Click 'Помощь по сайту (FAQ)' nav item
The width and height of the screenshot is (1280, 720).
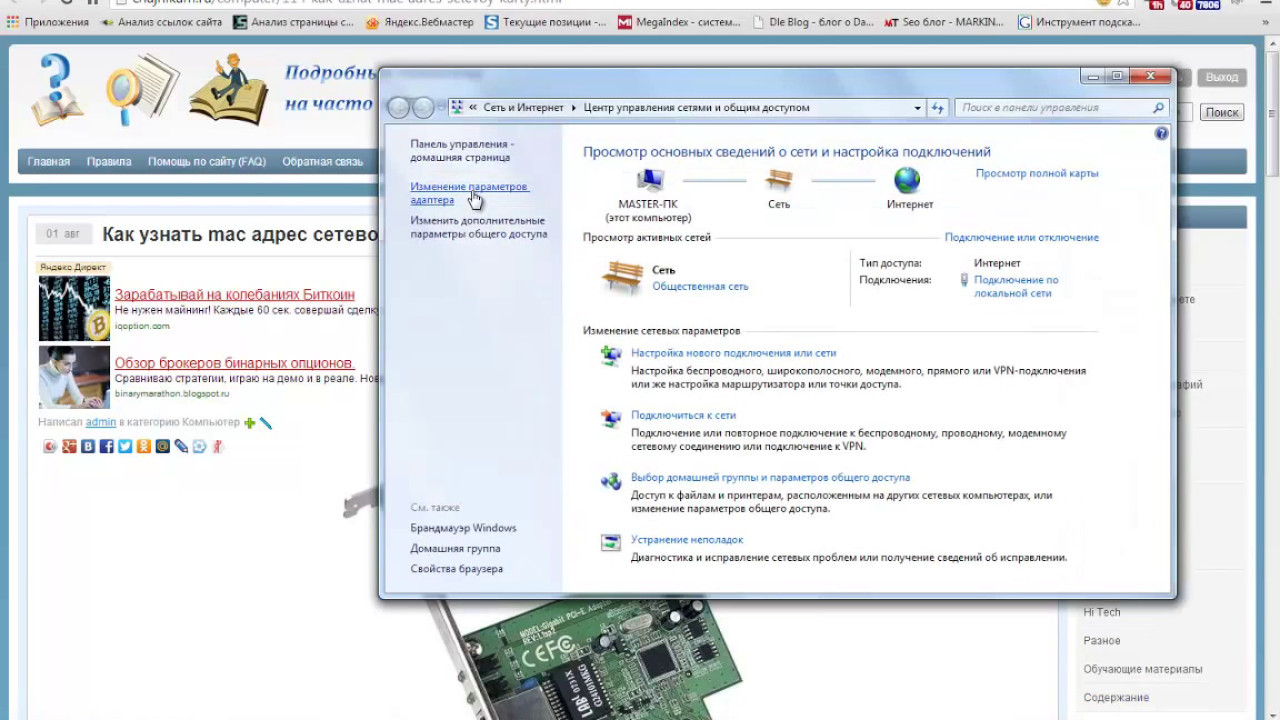pos(207,161)
